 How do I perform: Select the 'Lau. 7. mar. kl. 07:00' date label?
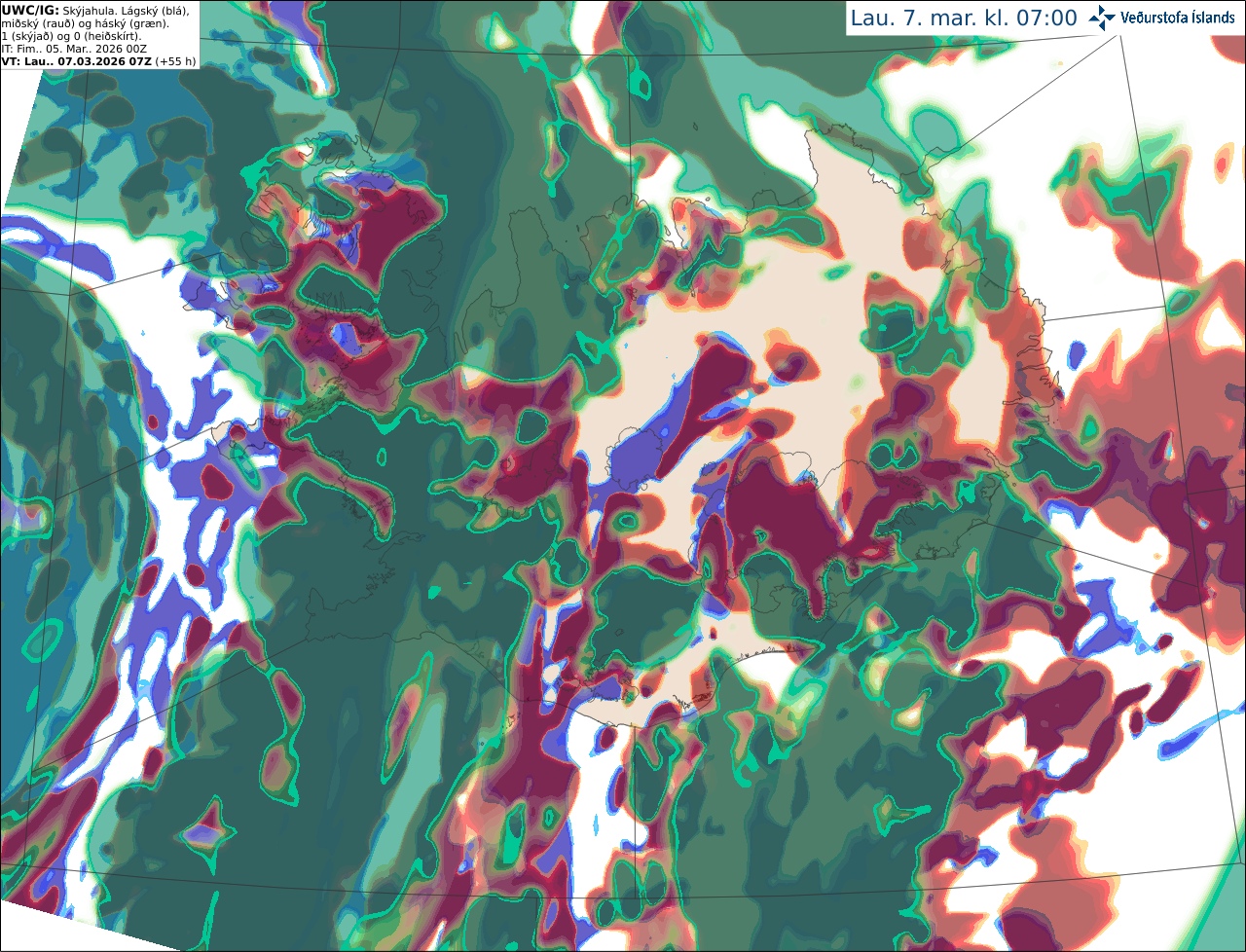tap(964, 18)
